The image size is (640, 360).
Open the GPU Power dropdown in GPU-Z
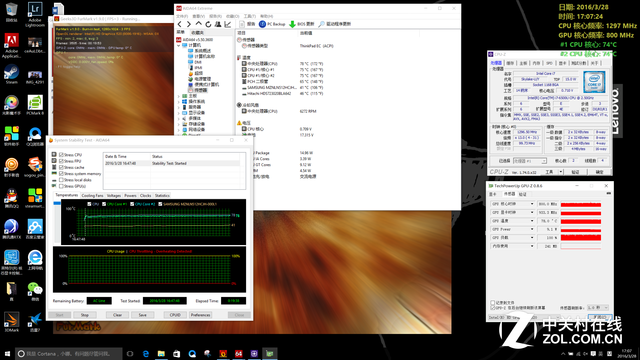coord(531,229)
